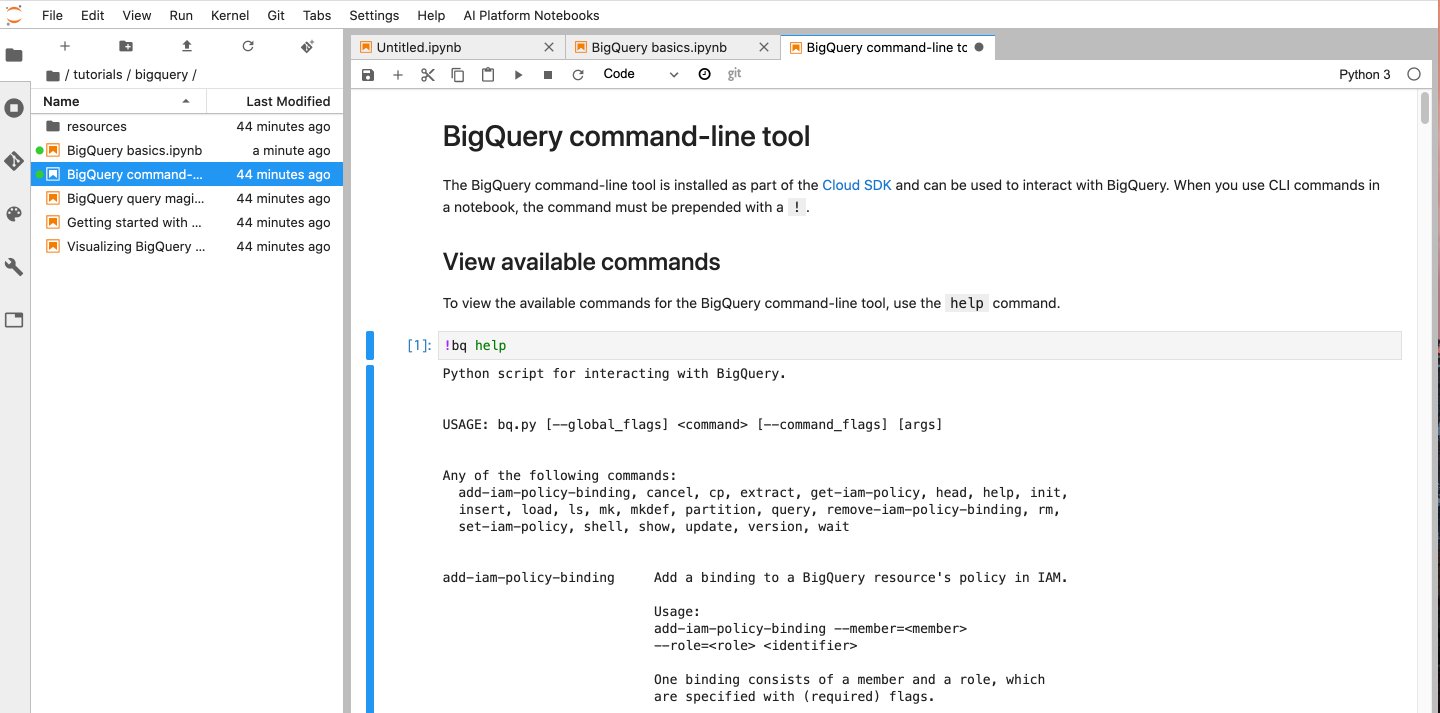The width and height of the screenshot is (1440, 713).
Task: Interrupt the kernel with stop icon
Action: [x=548, y=75]
